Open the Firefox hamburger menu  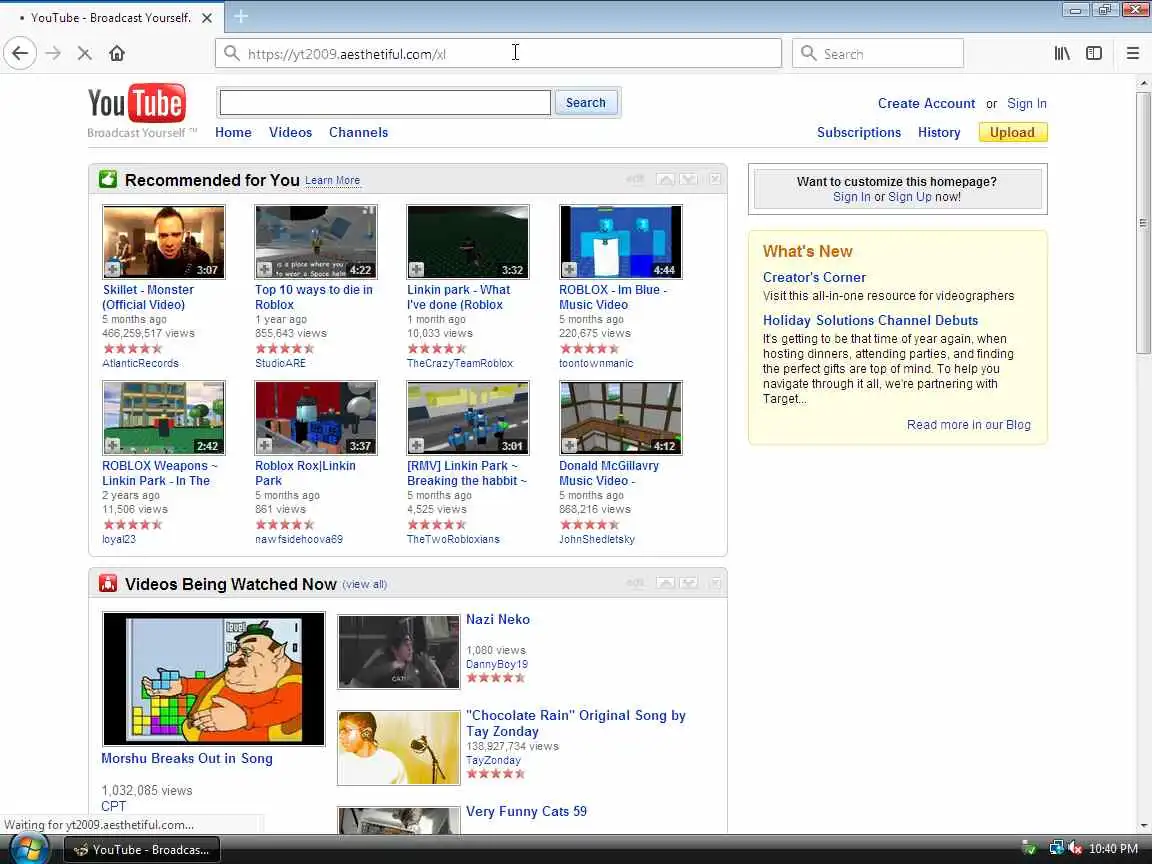click(1132, 53)
